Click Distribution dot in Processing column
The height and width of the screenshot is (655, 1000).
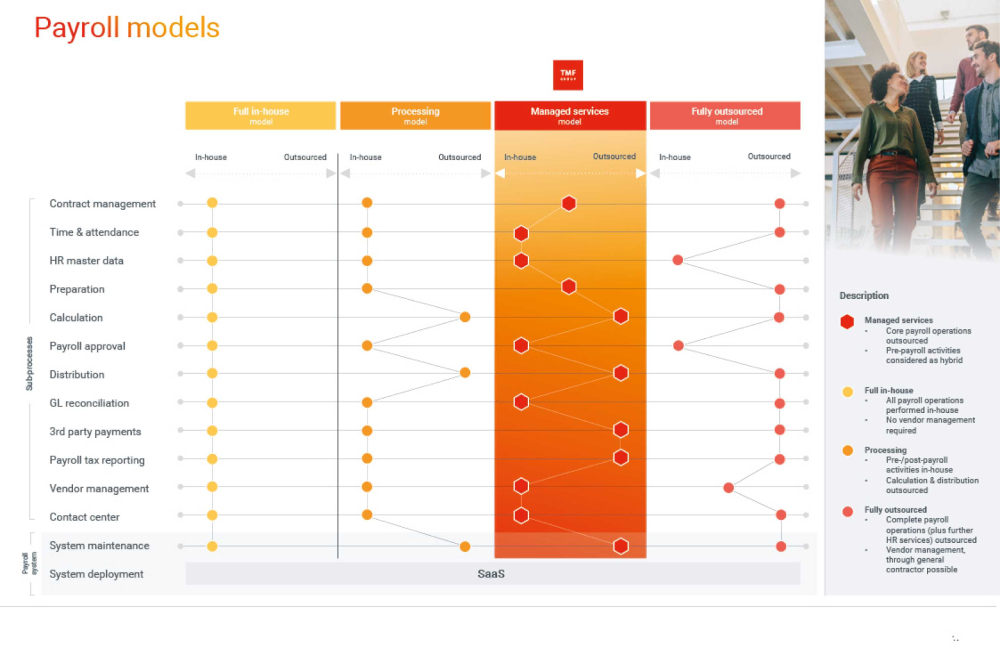pyautogui.click(x=465, y=373)
